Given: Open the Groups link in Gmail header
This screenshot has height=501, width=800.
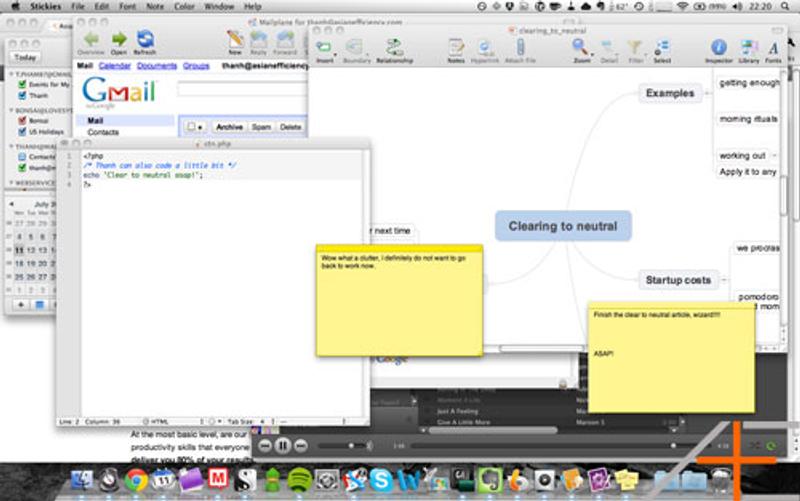Looking at the screenshot, I should 196,66.
